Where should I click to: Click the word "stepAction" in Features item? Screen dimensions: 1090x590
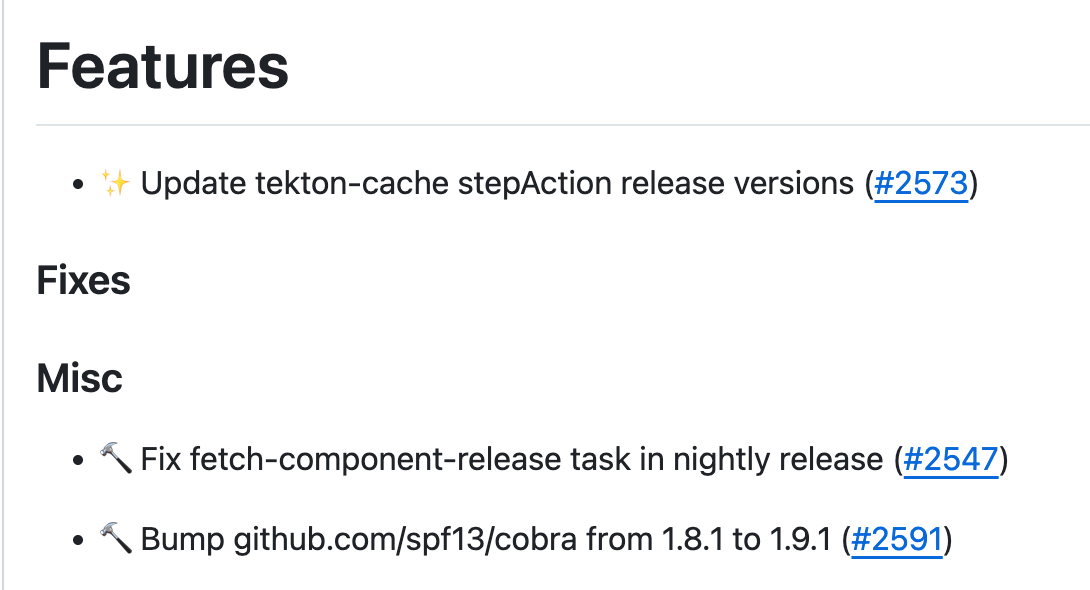click(x=548, y=184)
